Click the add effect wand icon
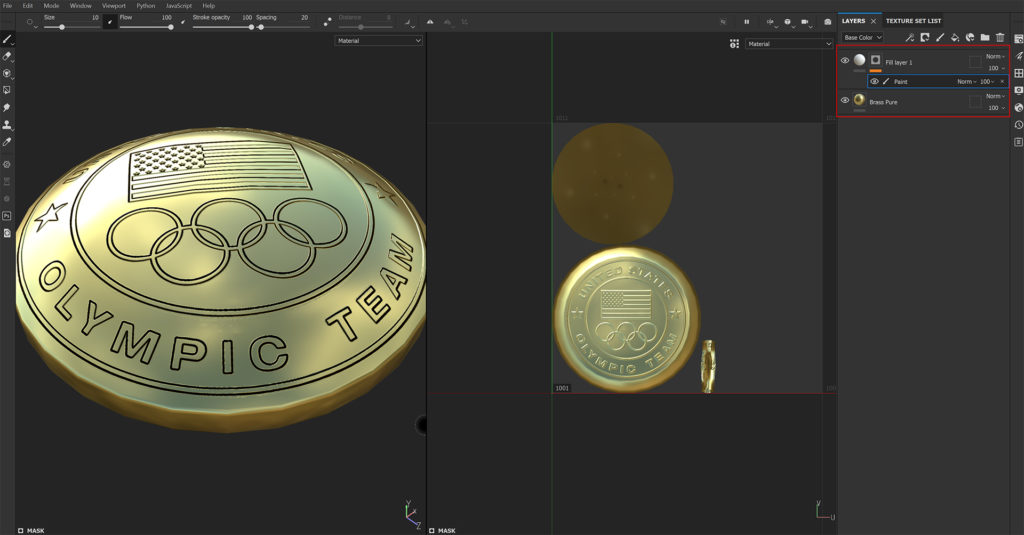The width and height of the screenshot is (1024, 535). [909, 37]
